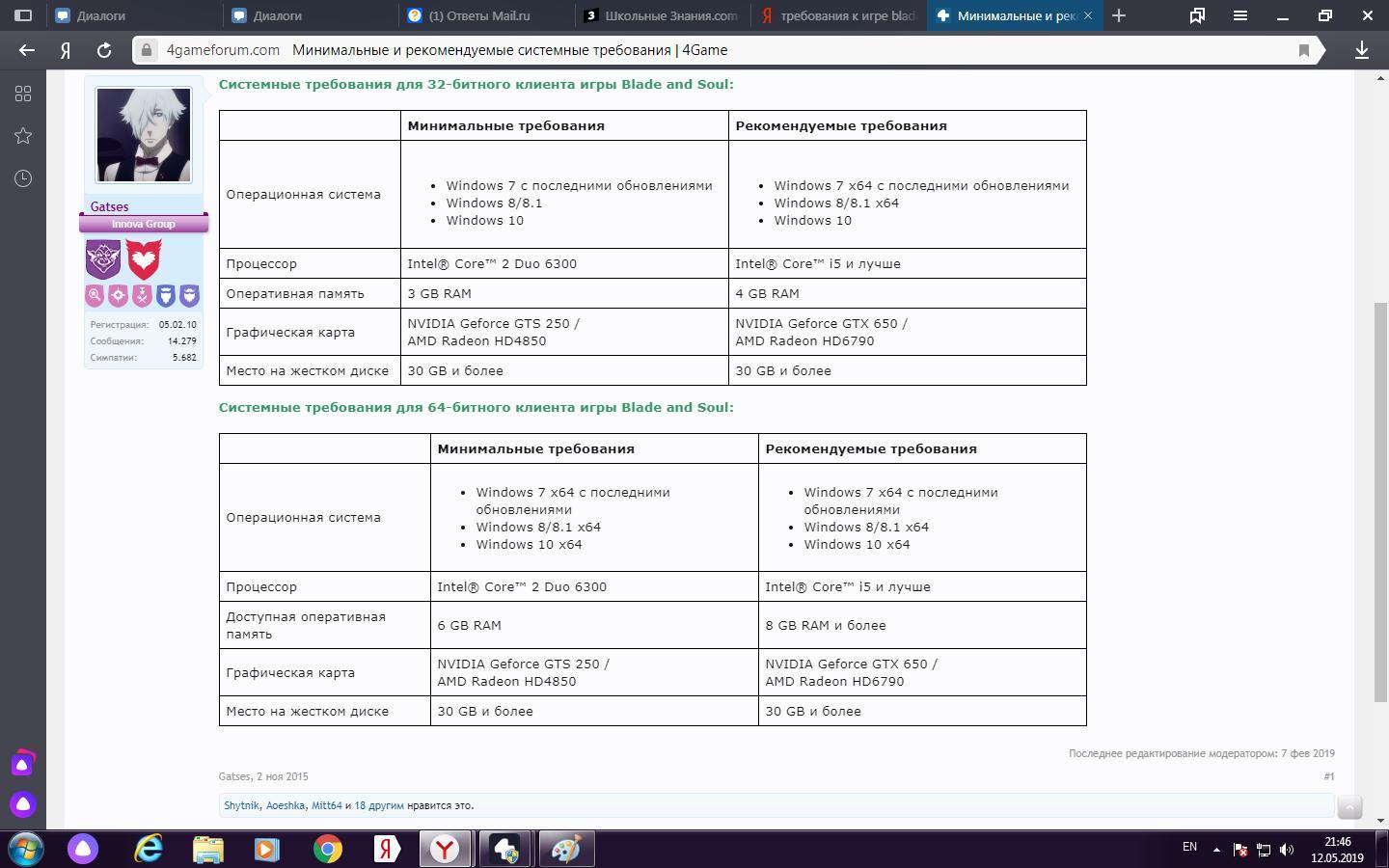Image resolution: width=1389 pixels, height=868 pixels.
Task: Show the 18 других likes list
Action: [x=379, y=805]
